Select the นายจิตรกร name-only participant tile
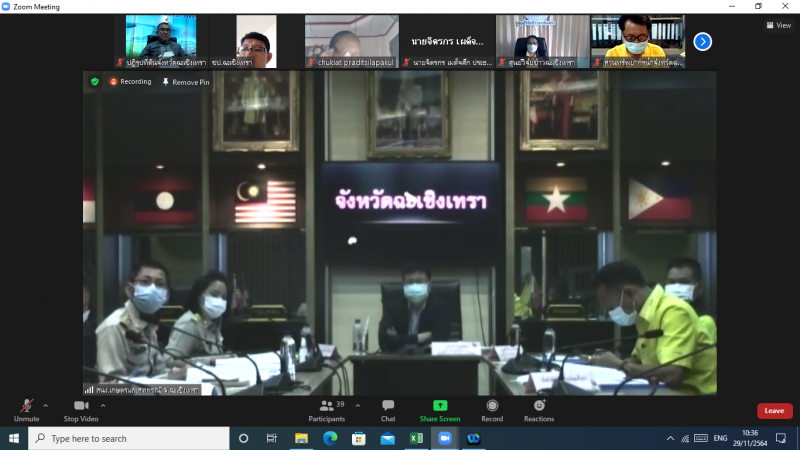The width and height of the screenshot is (800, 450). 447,41
